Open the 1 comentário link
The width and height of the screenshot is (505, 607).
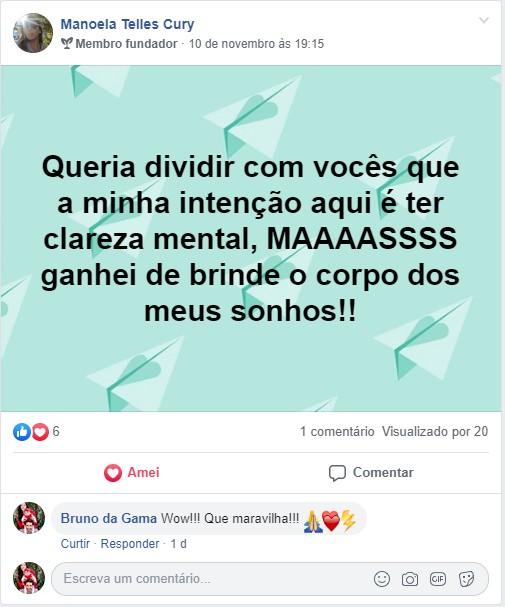337,431
